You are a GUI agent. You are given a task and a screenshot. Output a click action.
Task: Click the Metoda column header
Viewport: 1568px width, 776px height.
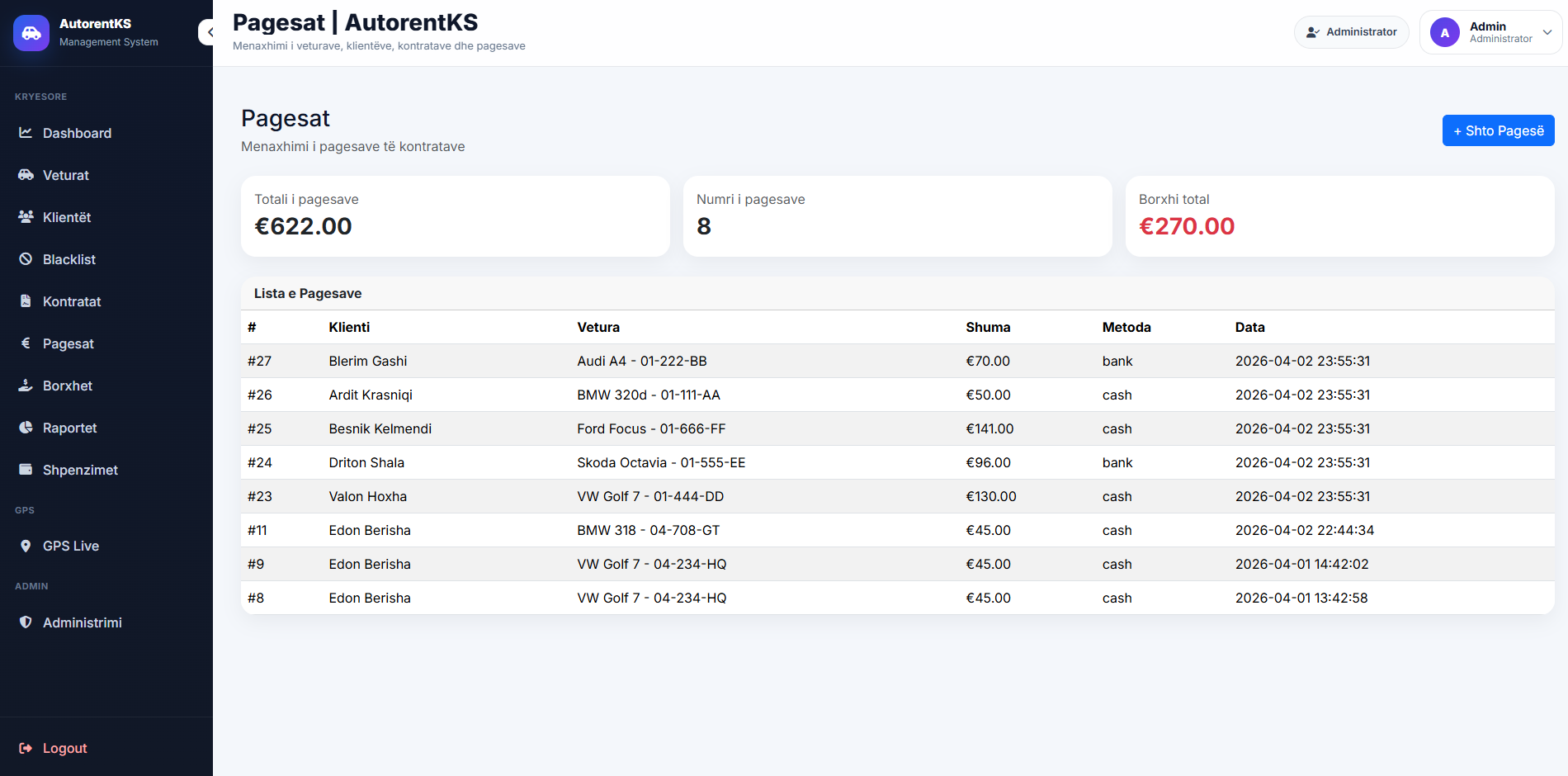coord(1126,327)
